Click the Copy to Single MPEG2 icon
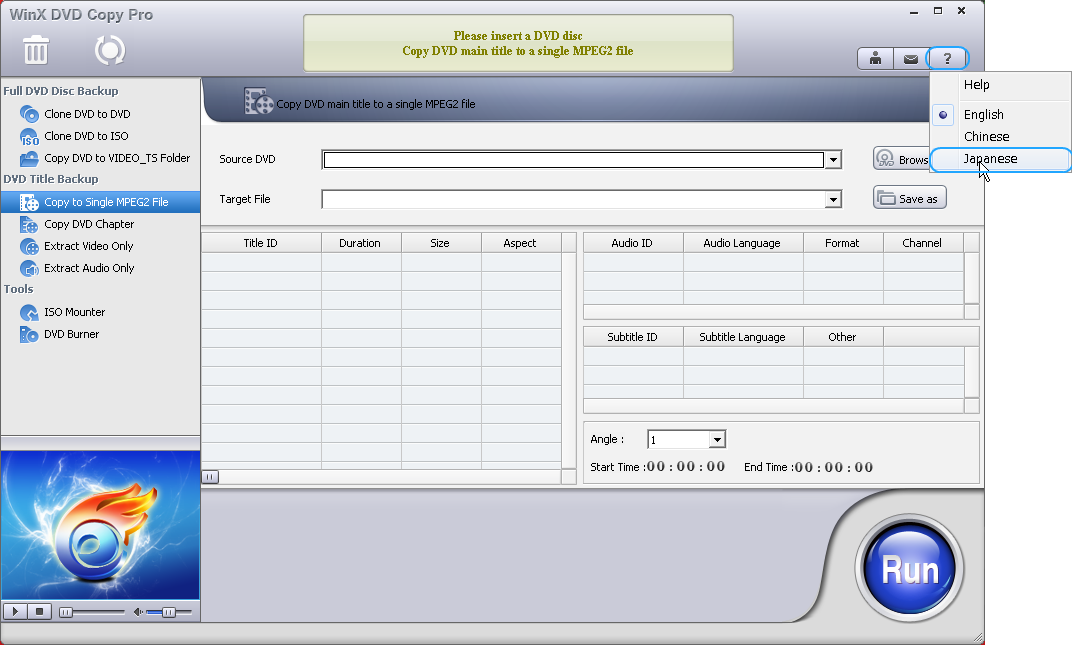The image size is (1072, 645). pos(29,202)
